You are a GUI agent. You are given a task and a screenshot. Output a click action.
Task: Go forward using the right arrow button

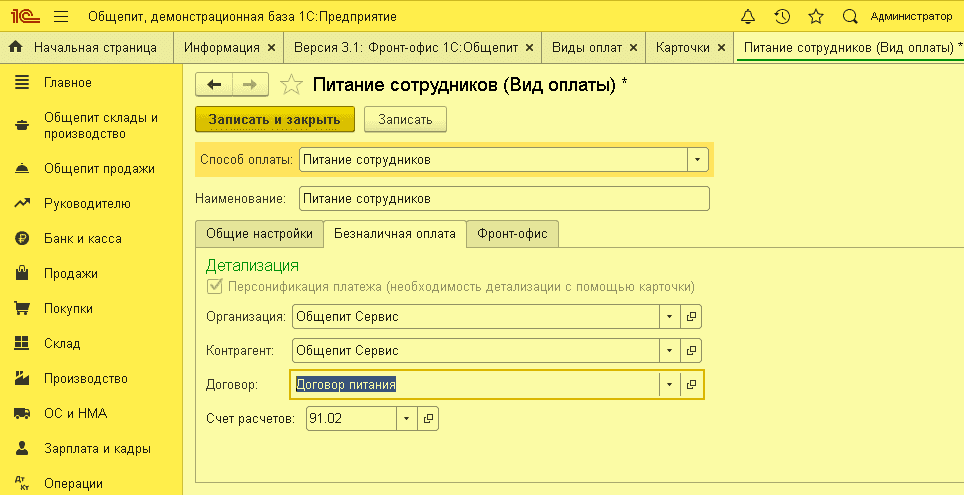click(250, 84)
